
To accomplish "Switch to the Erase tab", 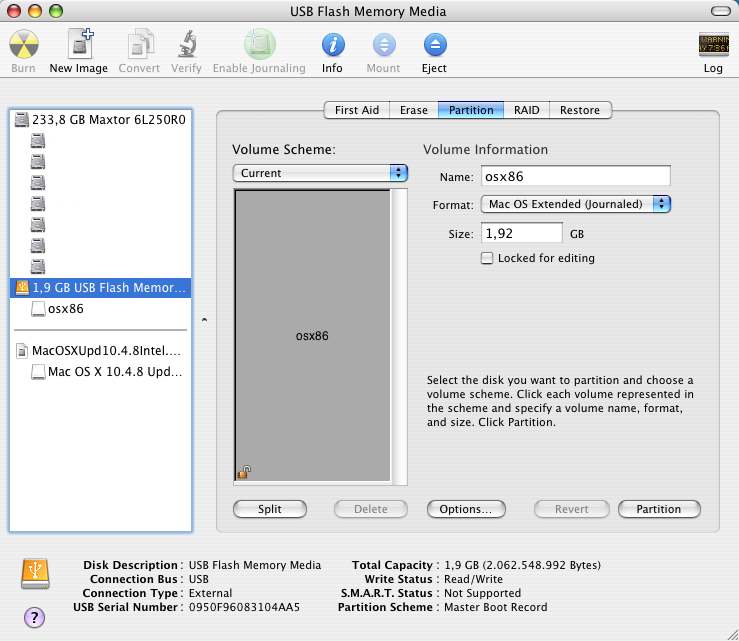I will click(x=414, y=110).
